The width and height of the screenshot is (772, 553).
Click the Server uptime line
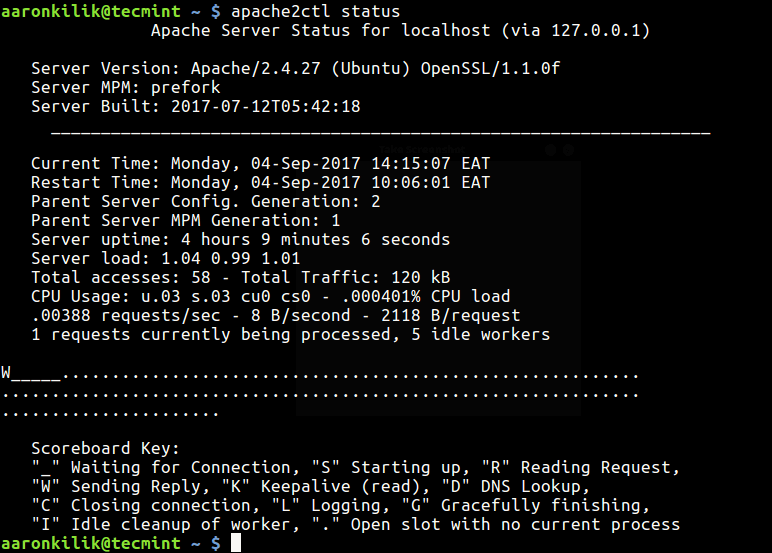click(x=240, y=239)
